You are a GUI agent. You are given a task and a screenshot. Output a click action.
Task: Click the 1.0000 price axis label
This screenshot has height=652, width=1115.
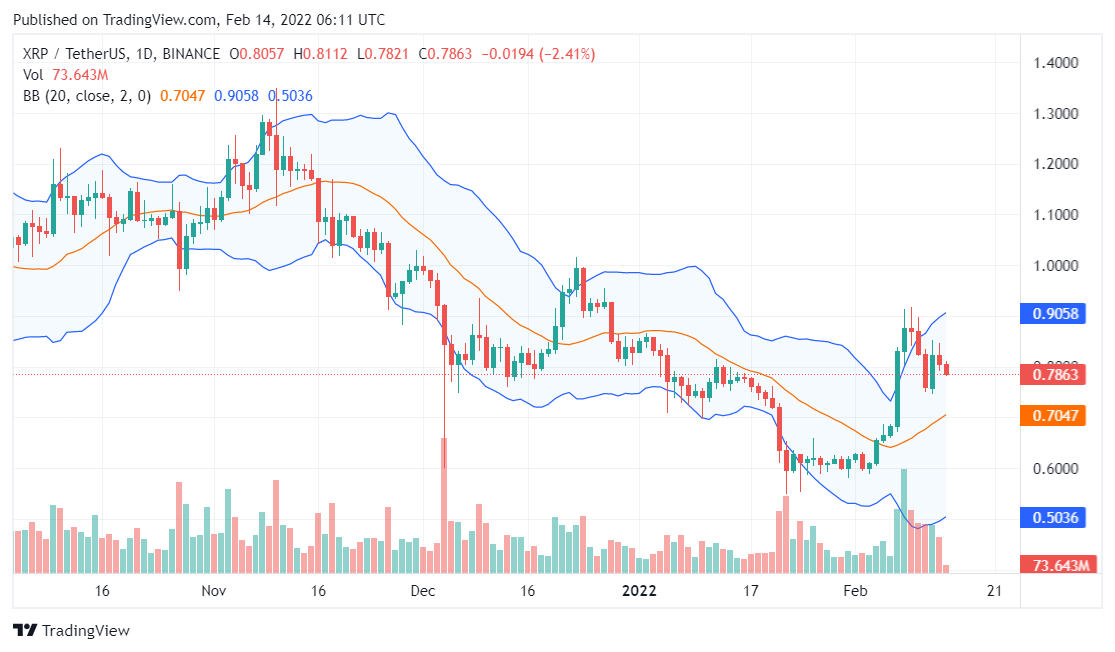click(1055, 266)
